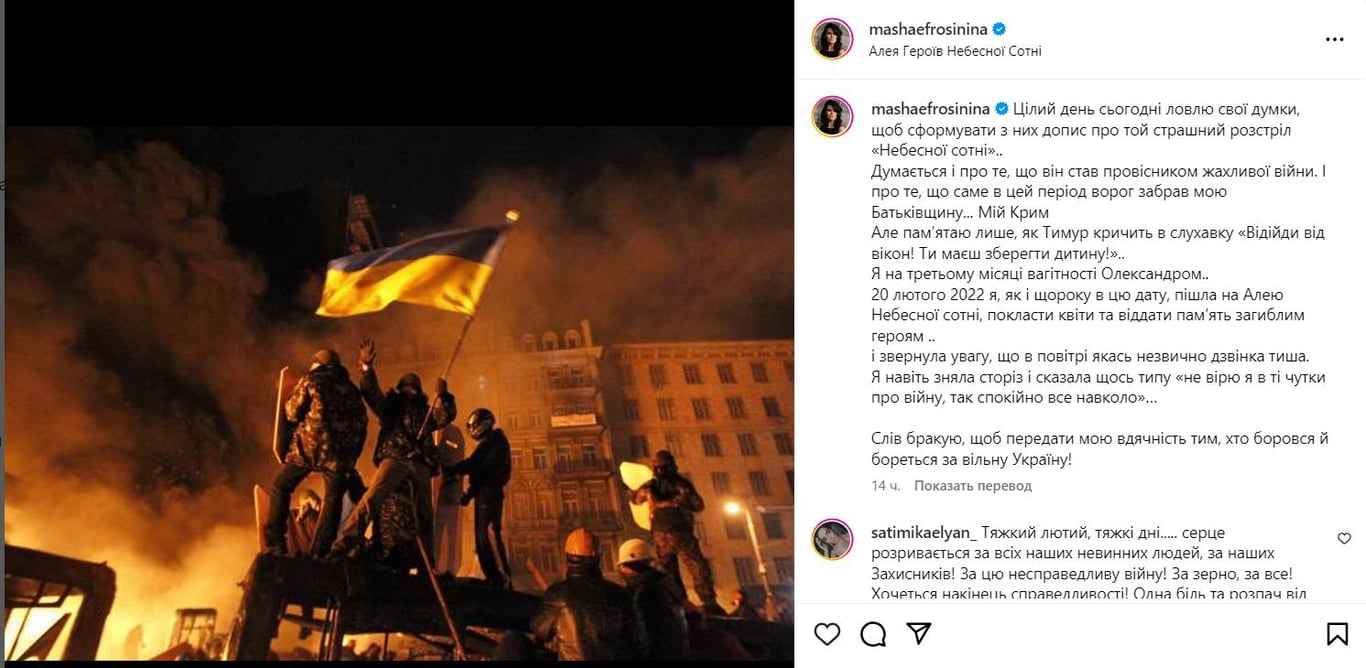Open location Алея Героїв Небесної Сотні

click(x=955, y=51)
